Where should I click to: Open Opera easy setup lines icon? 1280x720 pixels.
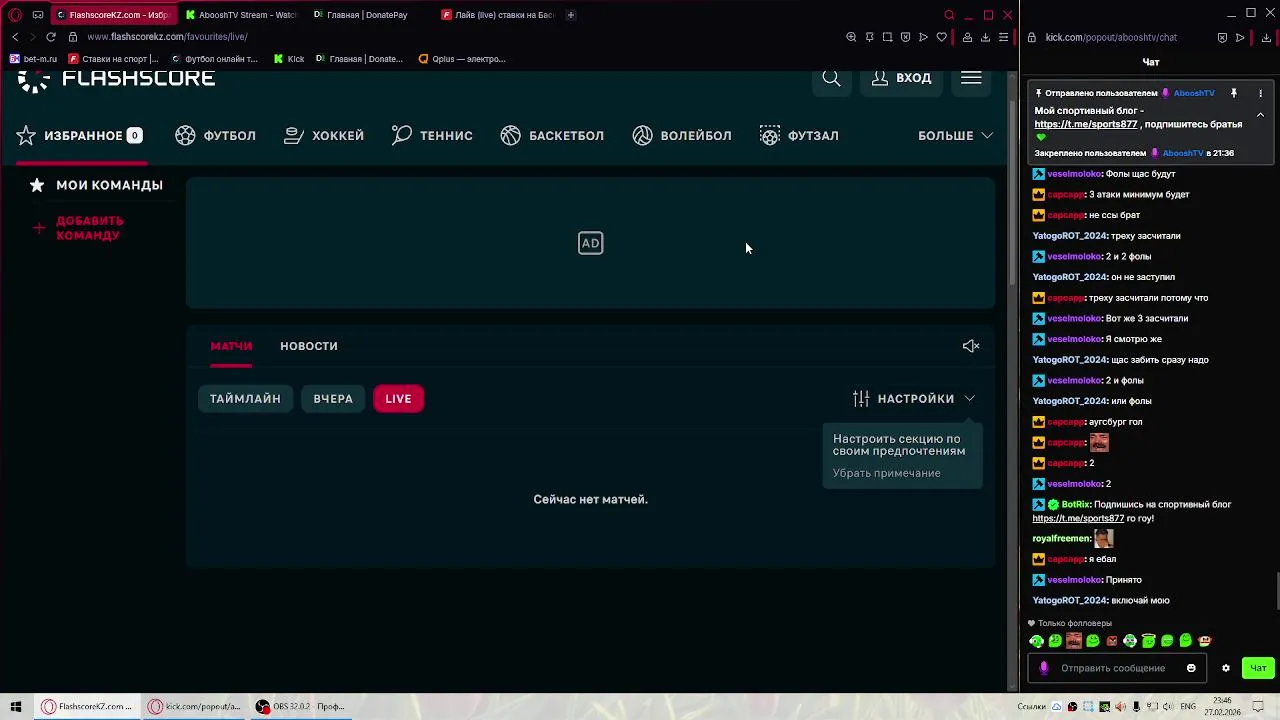[x=1003, y=37]
